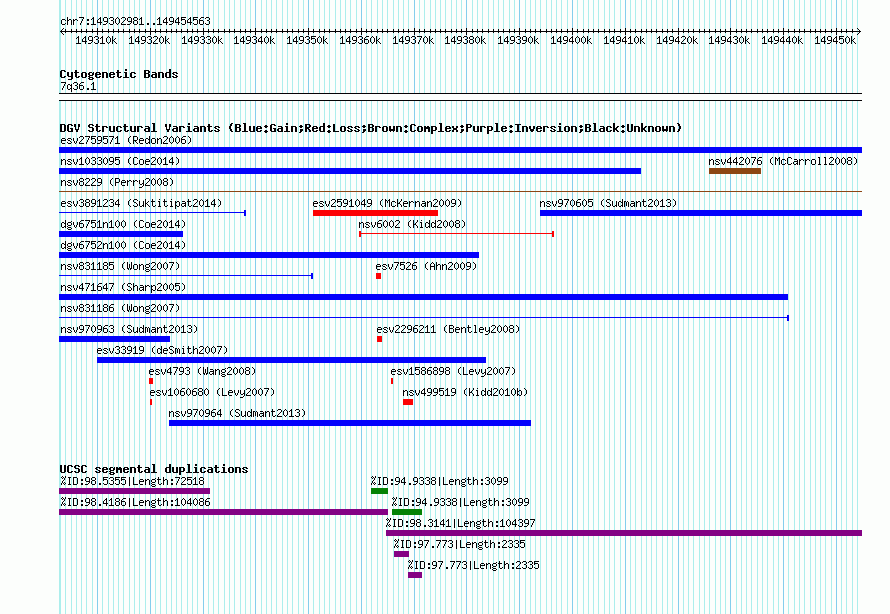Click the nsv8229 (Perry2008) label
890x614 pixels.
point(117,182)
